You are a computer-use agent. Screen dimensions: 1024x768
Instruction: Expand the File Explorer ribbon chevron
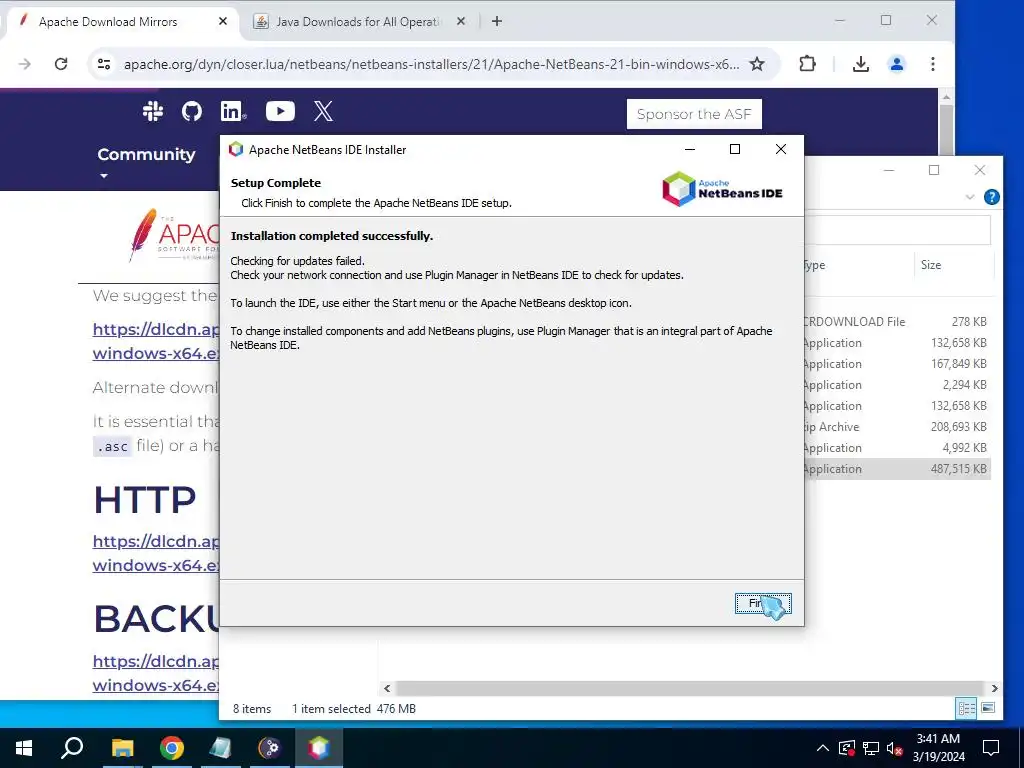tap(970, 197)
